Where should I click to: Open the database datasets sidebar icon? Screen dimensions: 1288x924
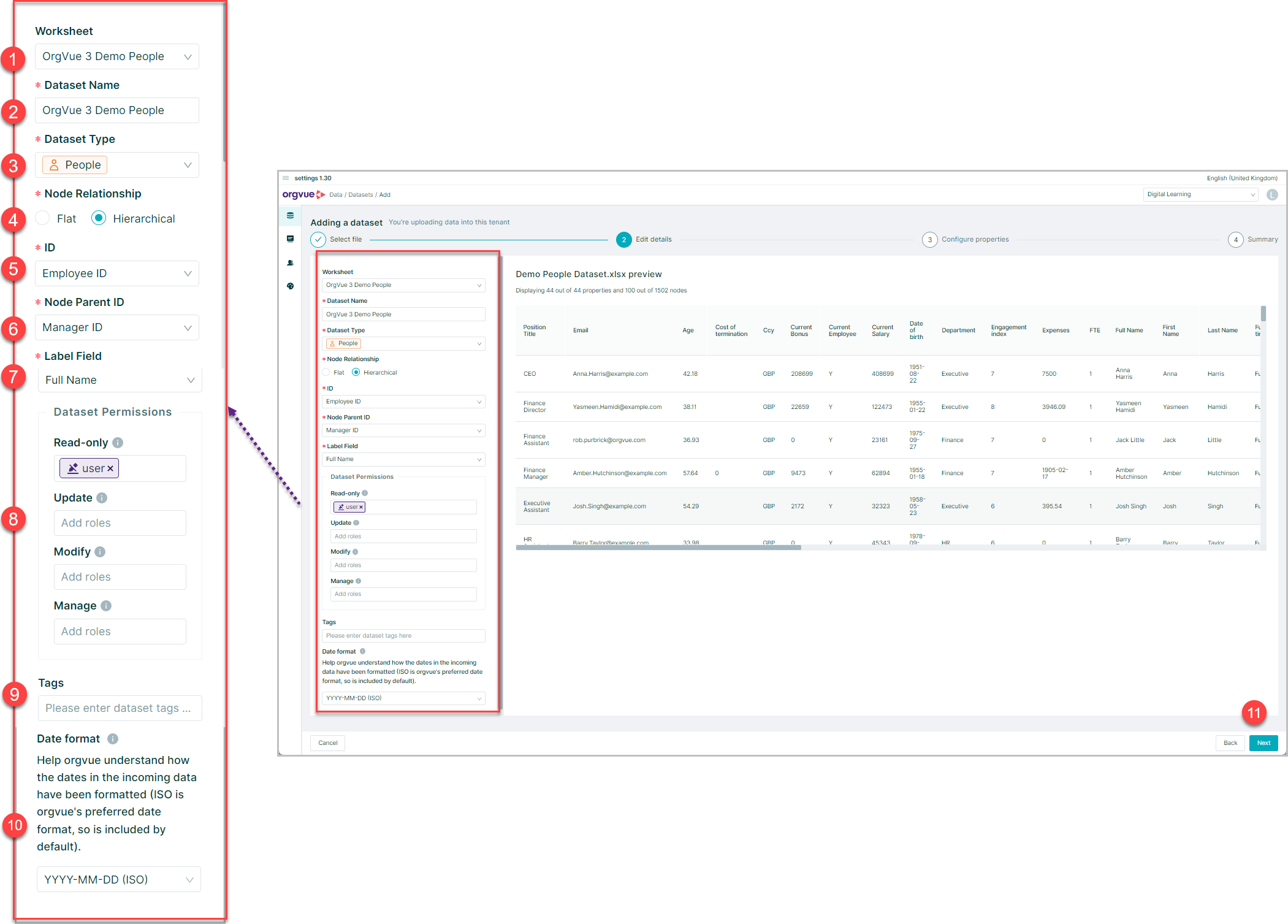(x=290, y=216)
